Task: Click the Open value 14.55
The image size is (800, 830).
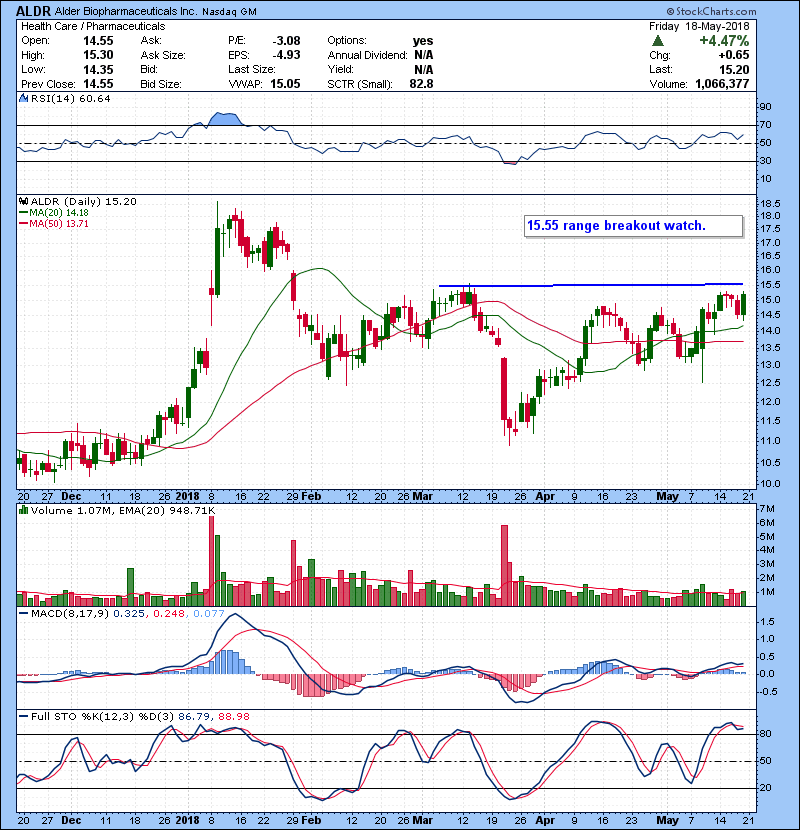Action: point(98,41)
